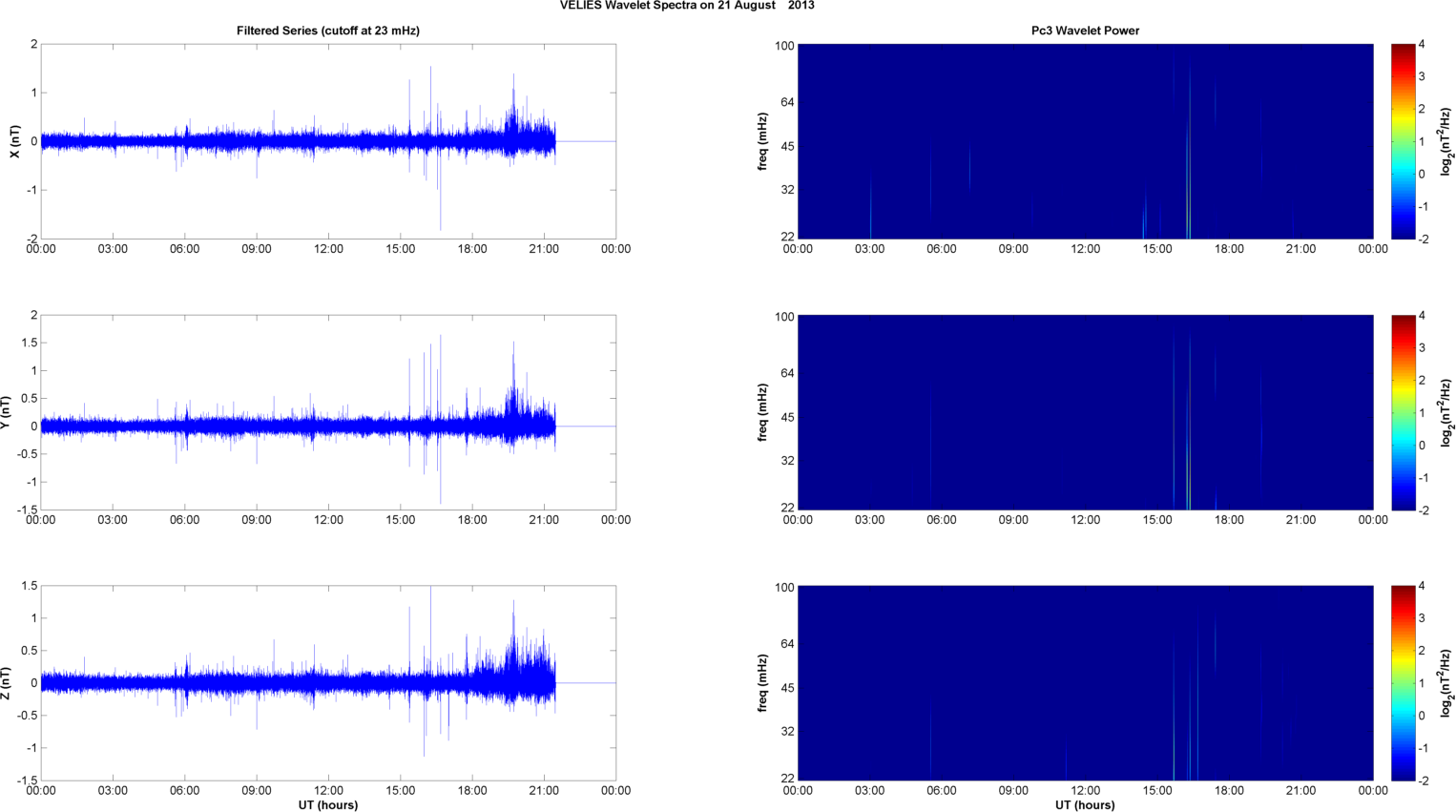This screenshot has height=812, width=1456.
Task: Click the 21:00 tick under the Z series plot
Action: tap(544, 790)
